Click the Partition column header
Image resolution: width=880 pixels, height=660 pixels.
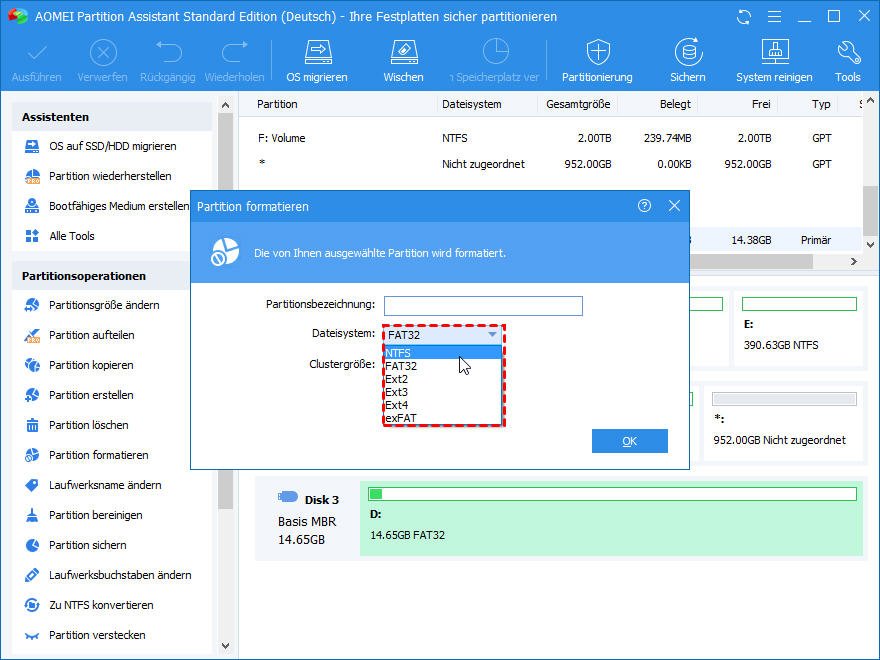tap(277, 104)
